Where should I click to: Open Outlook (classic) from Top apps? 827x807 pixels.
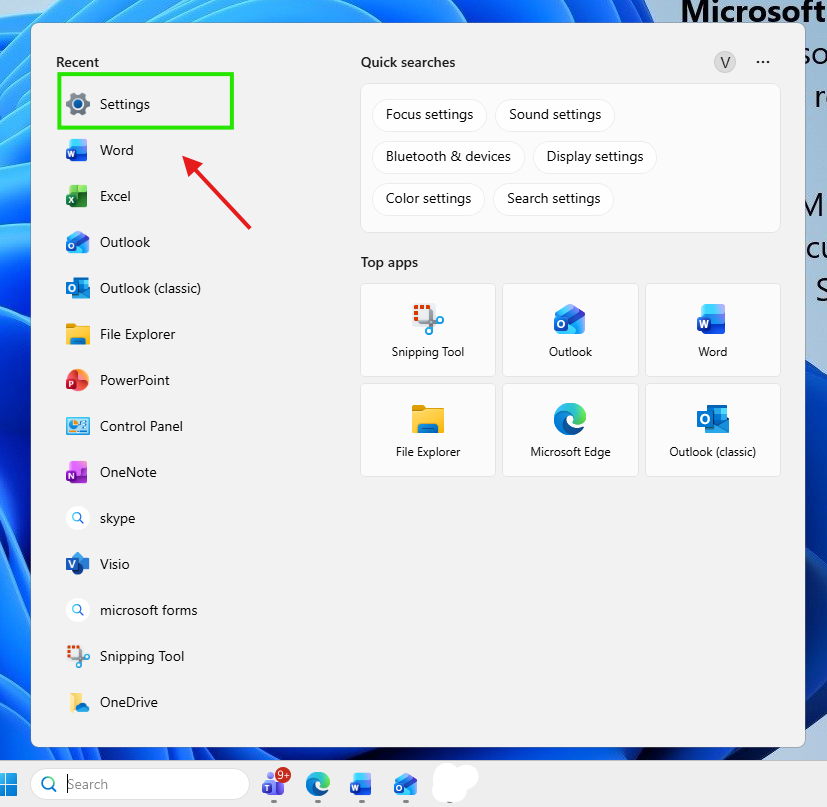point(712,430)
